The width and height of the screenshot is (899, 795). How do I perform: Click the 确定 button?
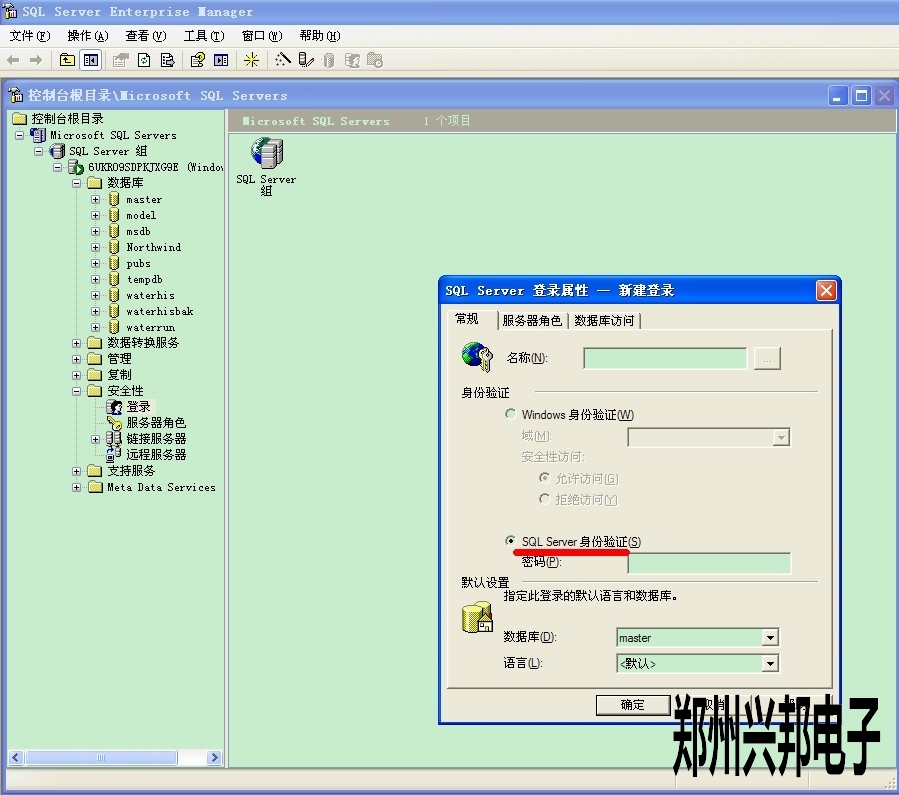click(632, 704)
